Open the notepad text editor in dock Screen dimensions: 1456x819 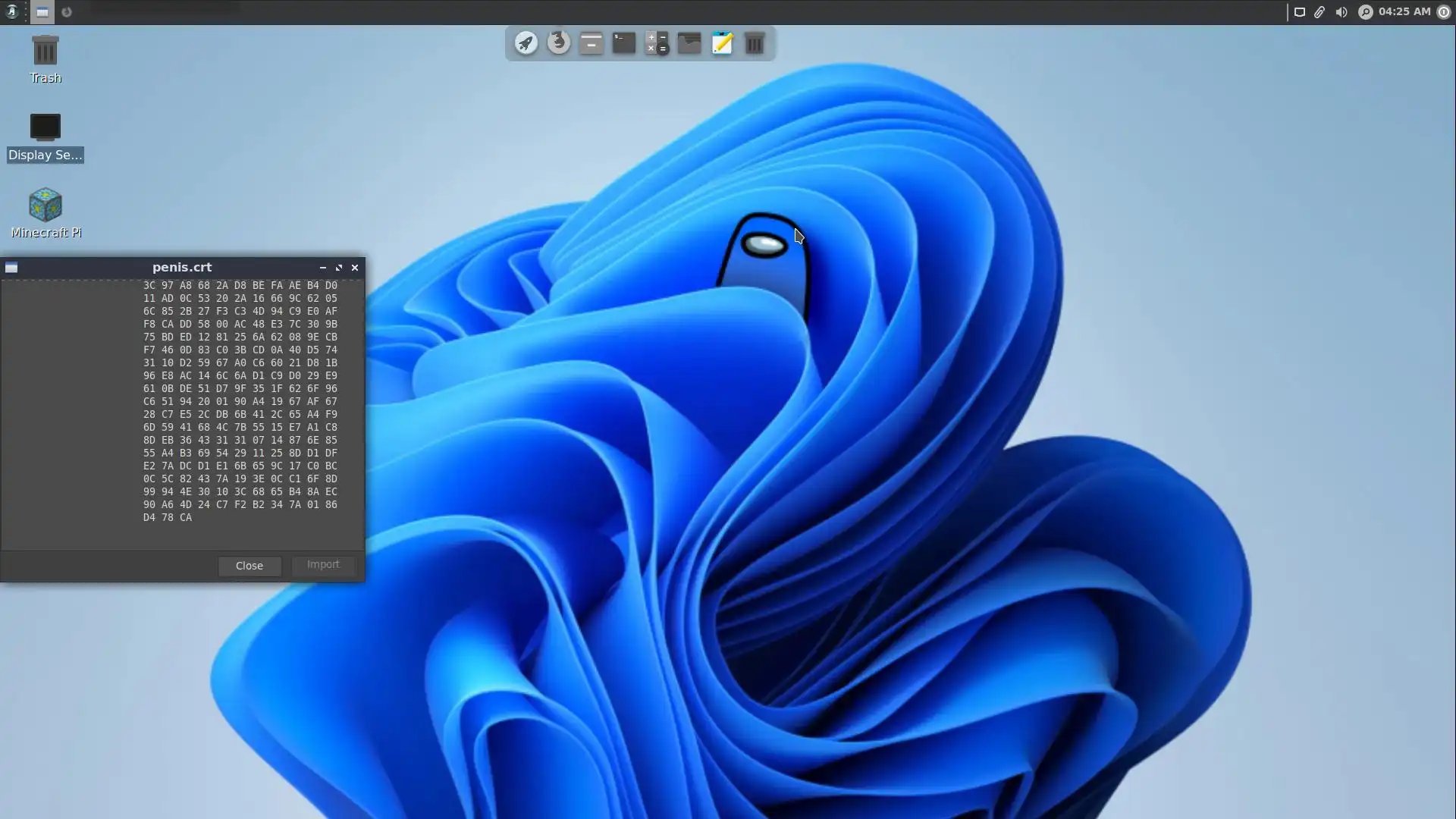[x=722, y=43]
